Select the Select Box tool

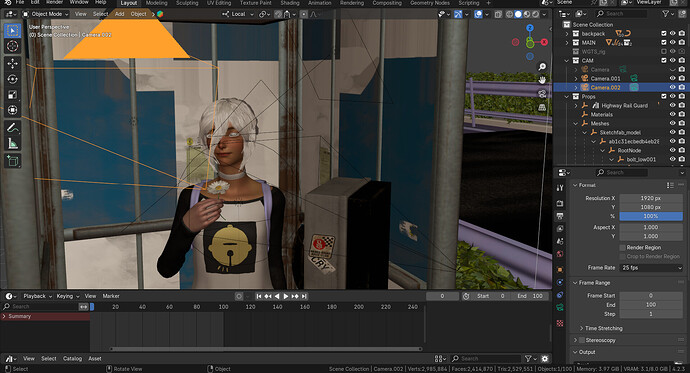(x=12, y=30)
